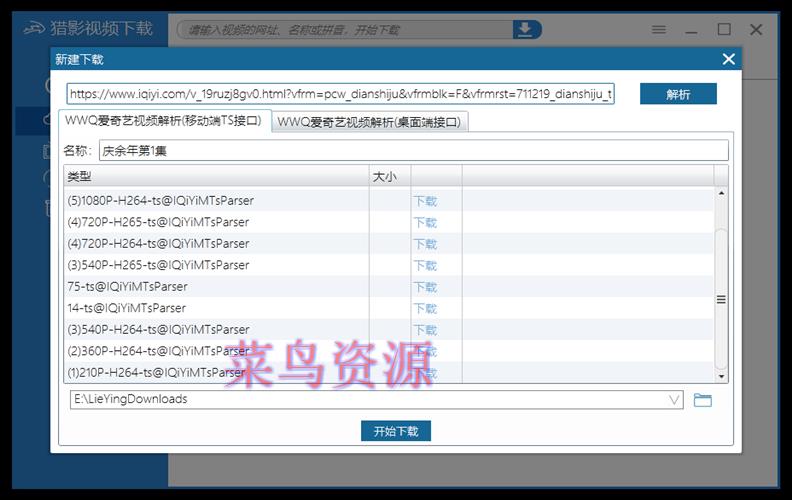
Task: Select row 75-ts@IQiYiMTsParser
Action: pos(389,286)
